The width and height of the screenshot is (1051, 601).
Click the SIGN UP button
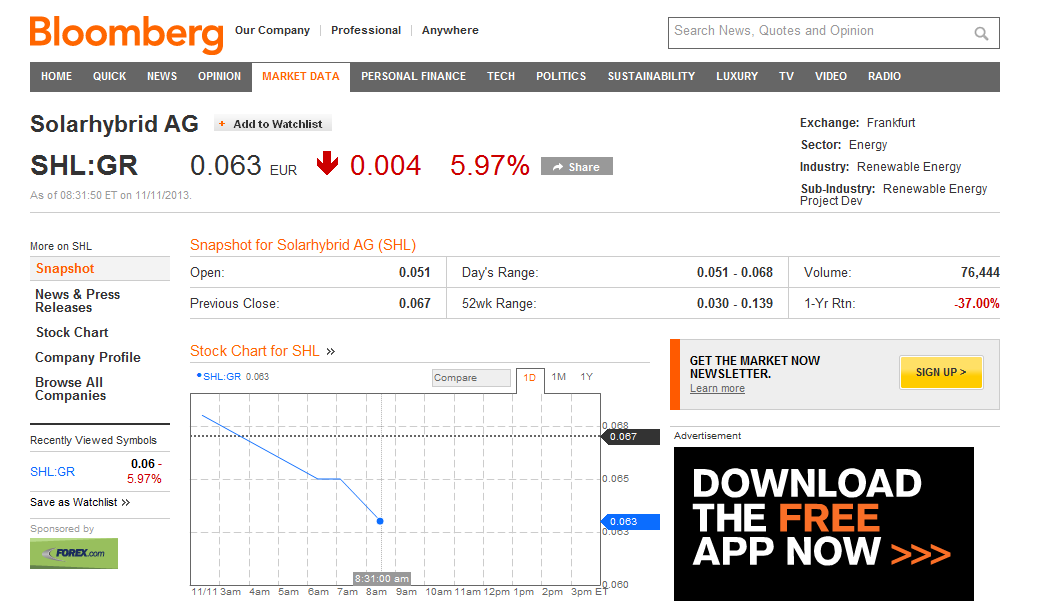coord(941,372)
